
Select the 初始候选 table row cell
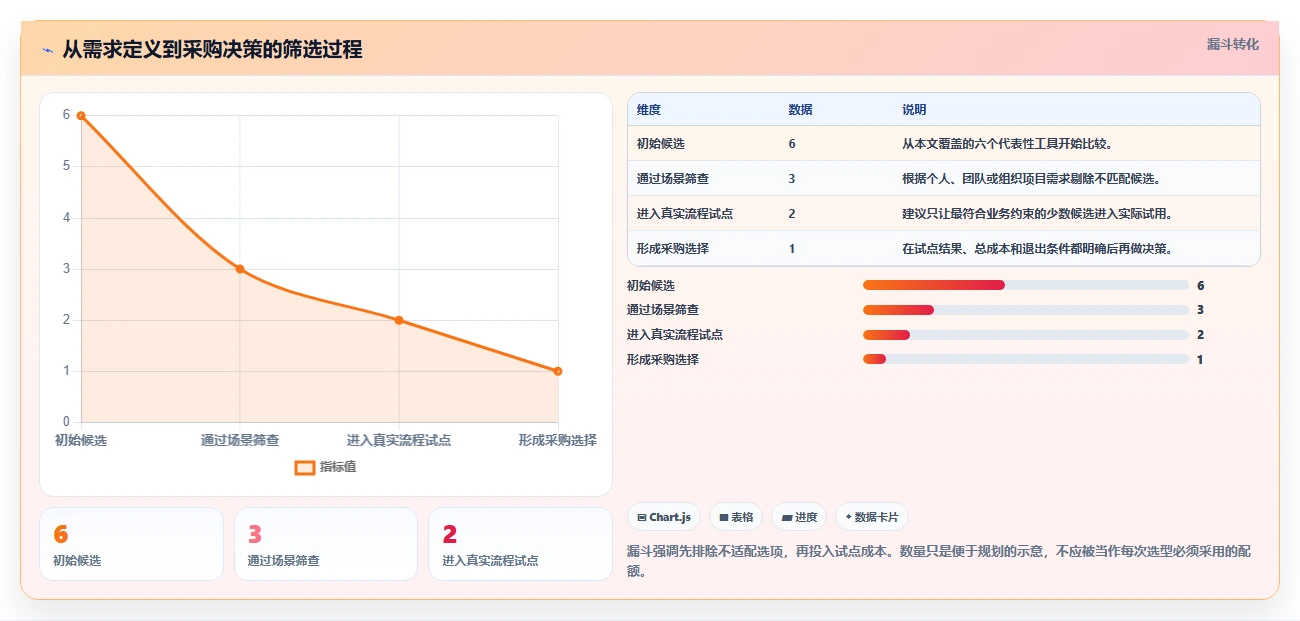pyautogui.click(x=661, y=144)
